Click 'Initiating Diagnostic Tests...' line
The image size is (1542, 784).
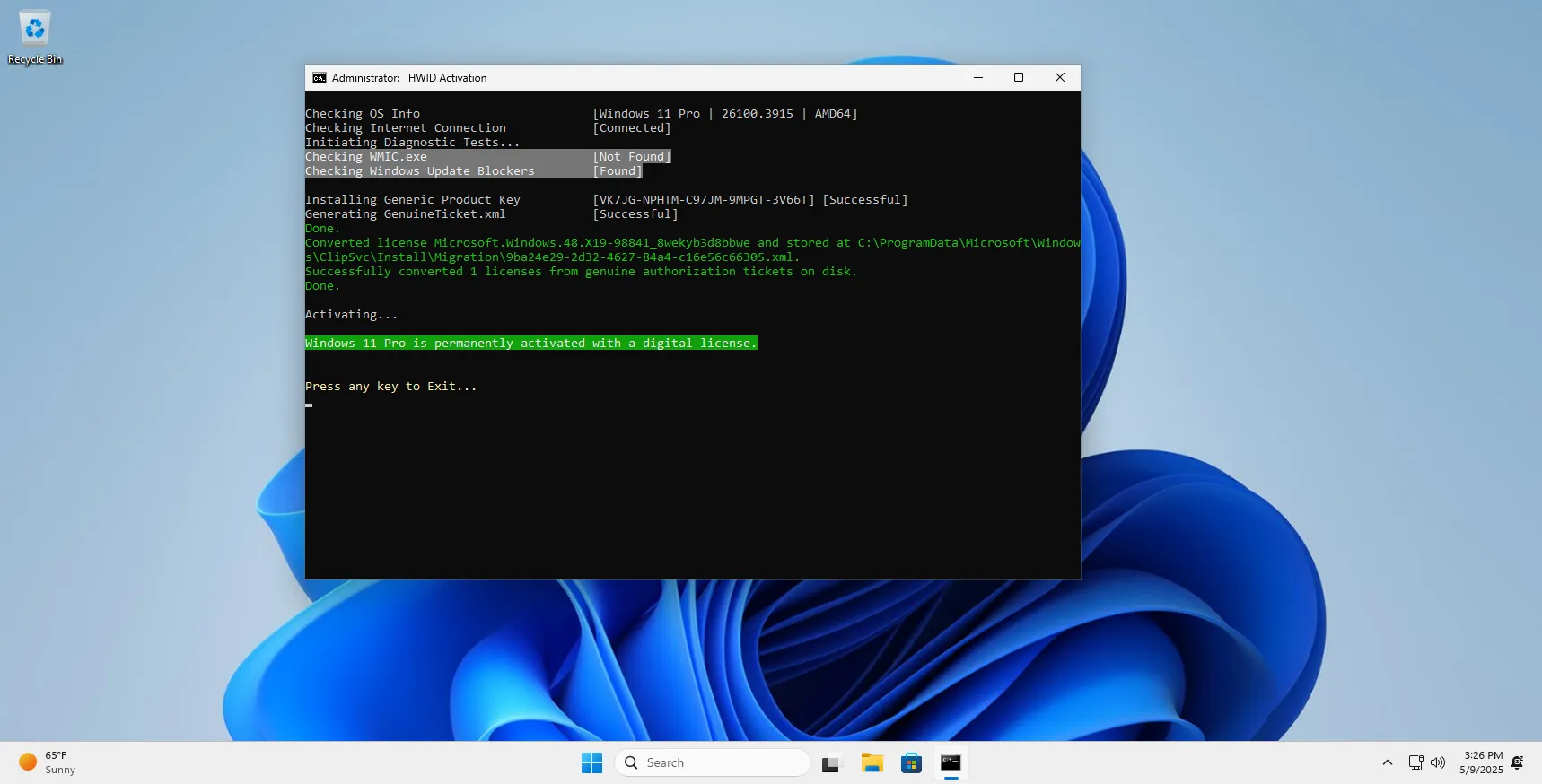(x=413, y=143)
